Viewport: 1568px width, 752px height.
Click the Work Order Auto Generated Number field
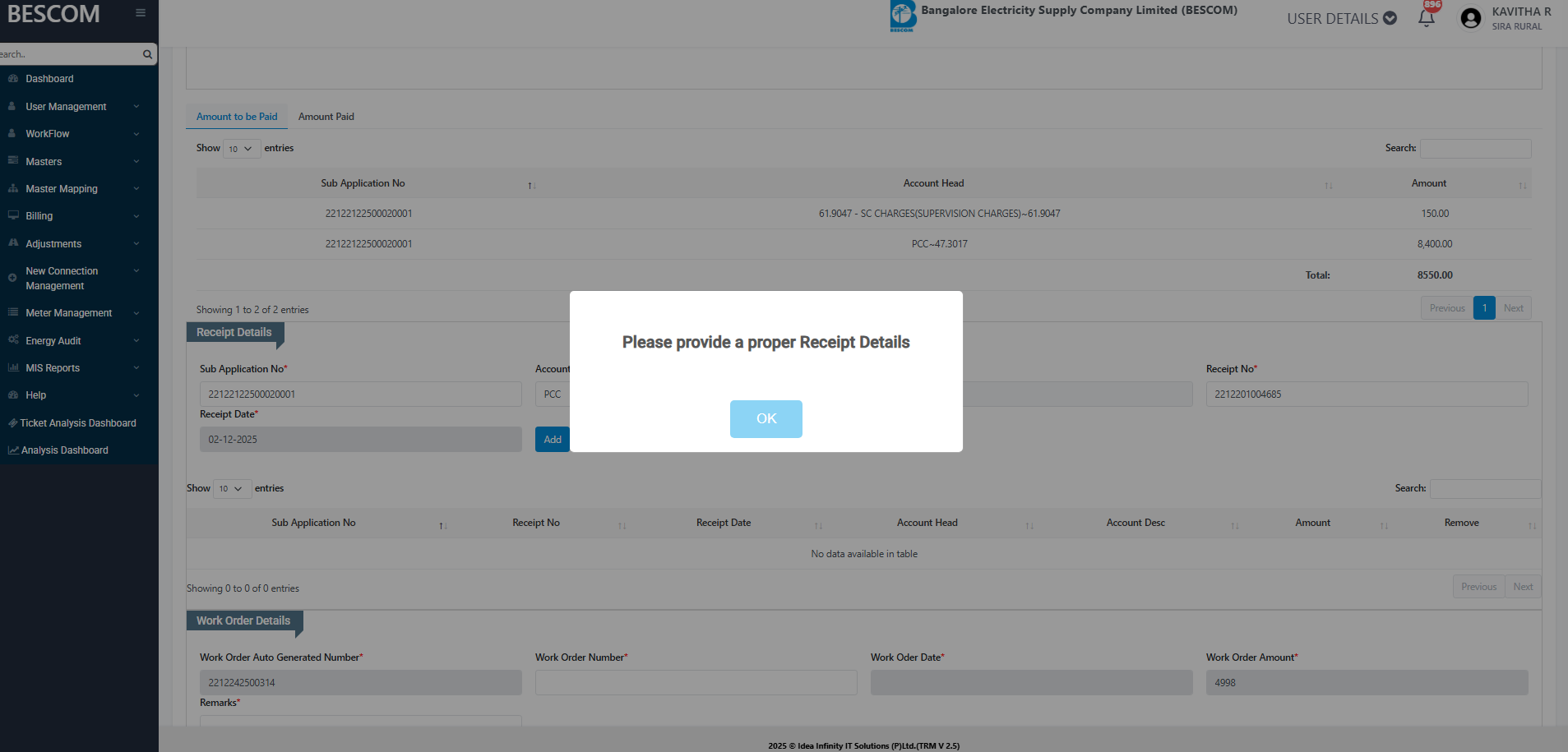[361, 683]
